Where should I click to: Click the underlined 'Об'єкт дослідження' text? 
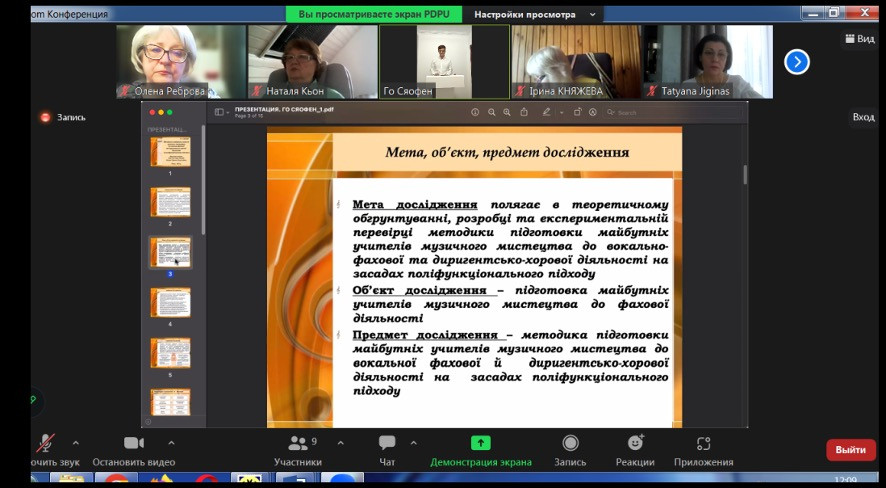[x=419, y=290]
